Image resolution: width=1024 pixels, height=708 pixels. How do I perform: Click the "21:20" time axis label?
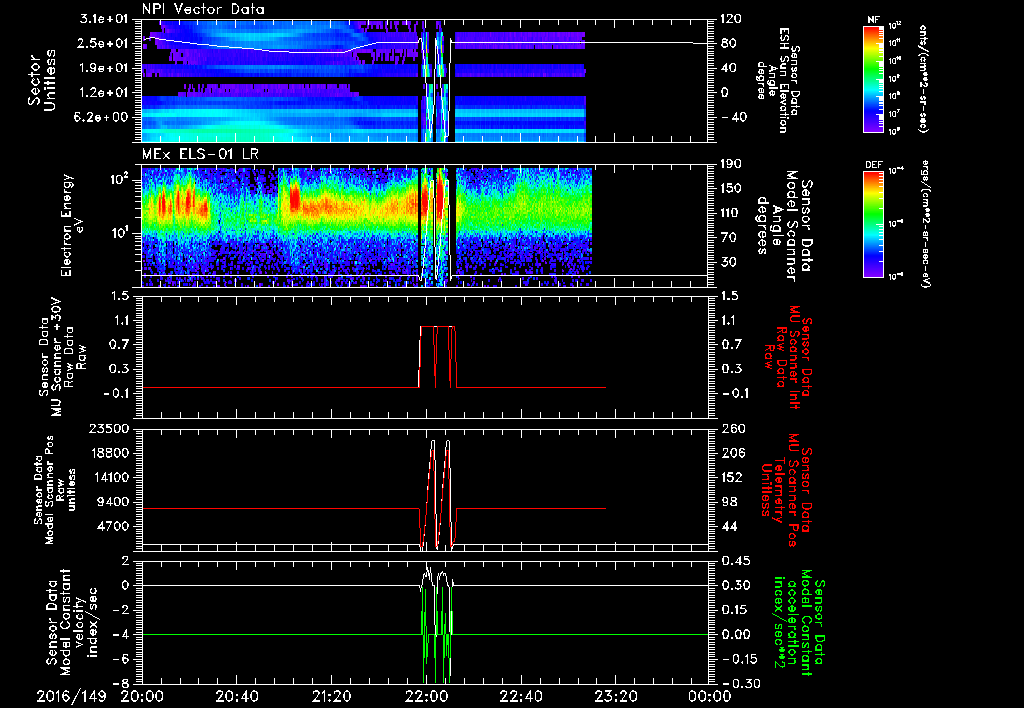tap(331, 696)
